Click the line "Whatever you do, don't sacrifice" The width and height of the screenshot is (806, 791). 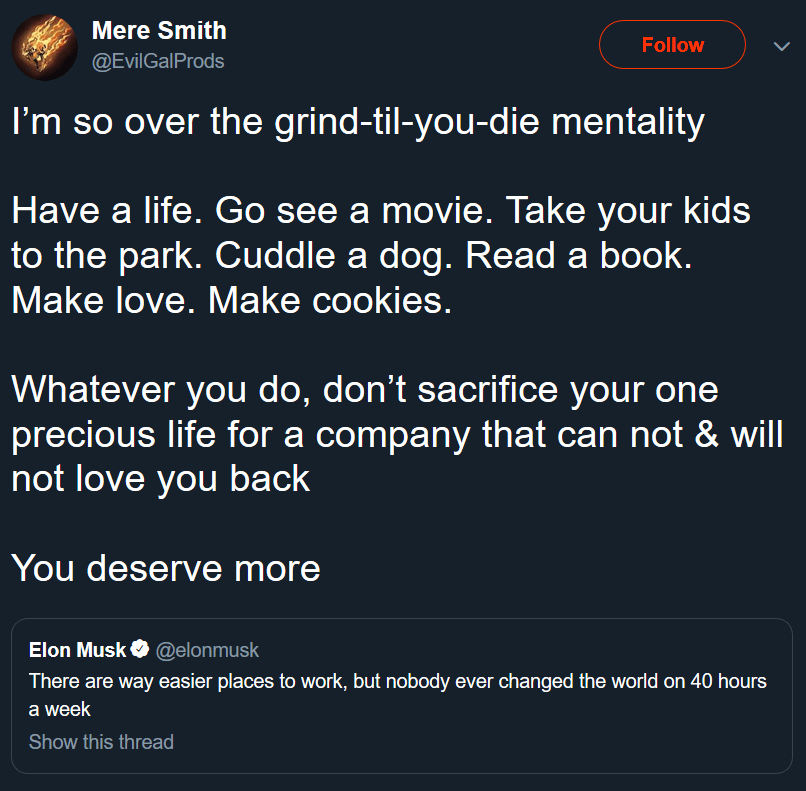(x=364, y=388)
